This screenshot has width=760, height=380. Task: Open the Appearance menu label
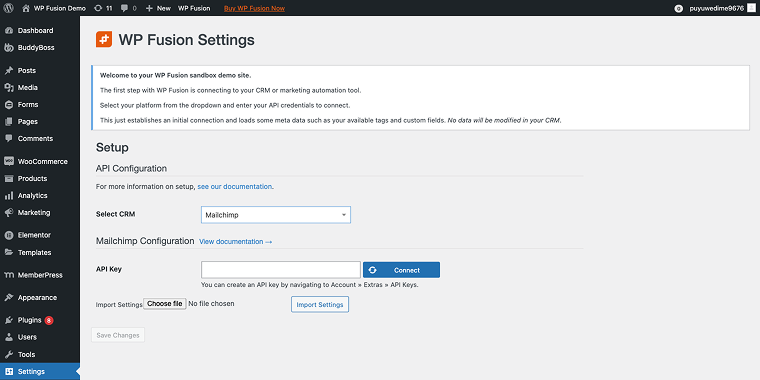click(37, 298)
